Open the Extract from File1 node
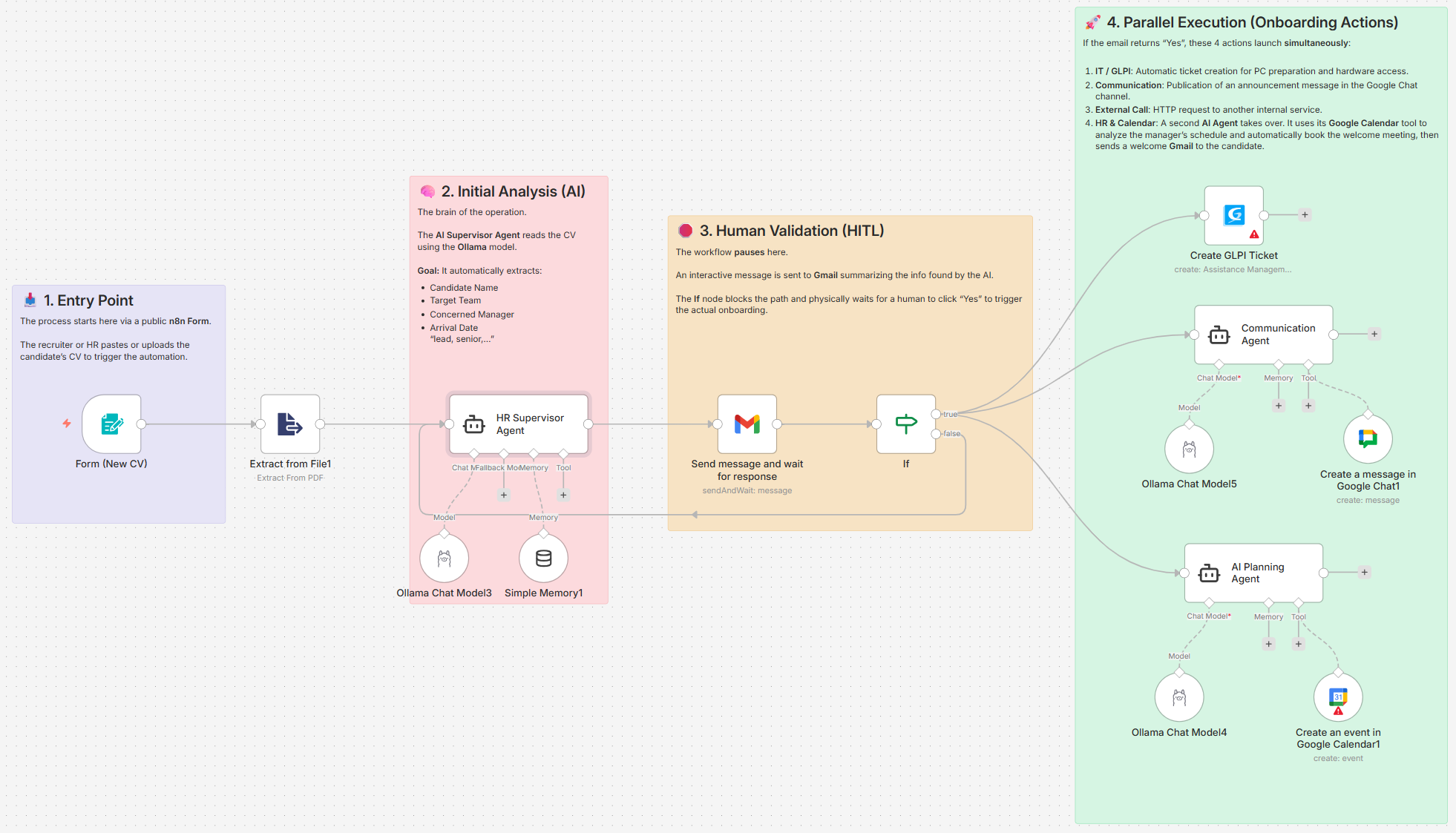 [x=289, y=424]
